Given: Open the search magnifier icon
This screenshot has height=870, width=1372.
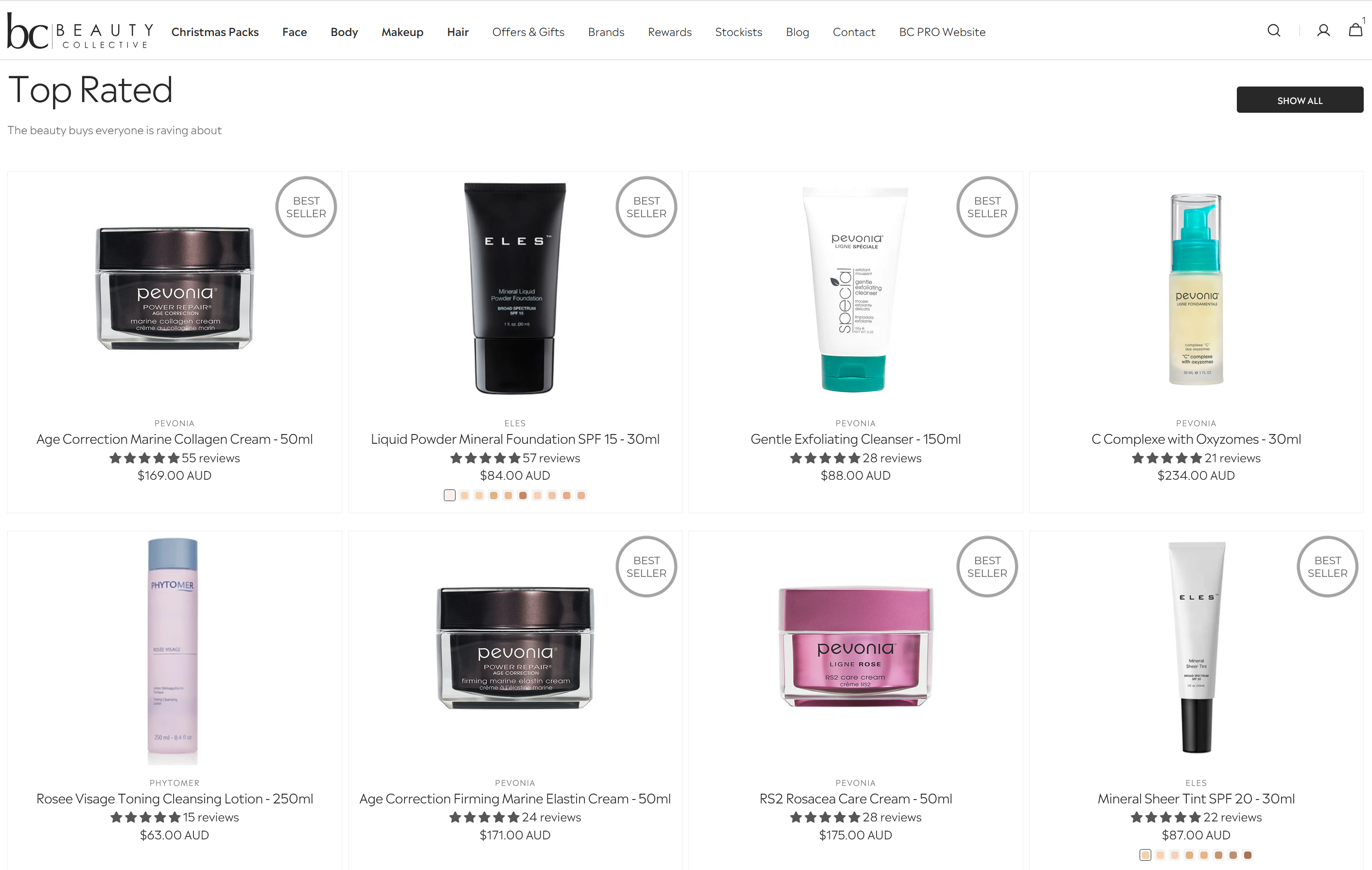Looking at the screenshot, I should click(x=1273, y=31).
